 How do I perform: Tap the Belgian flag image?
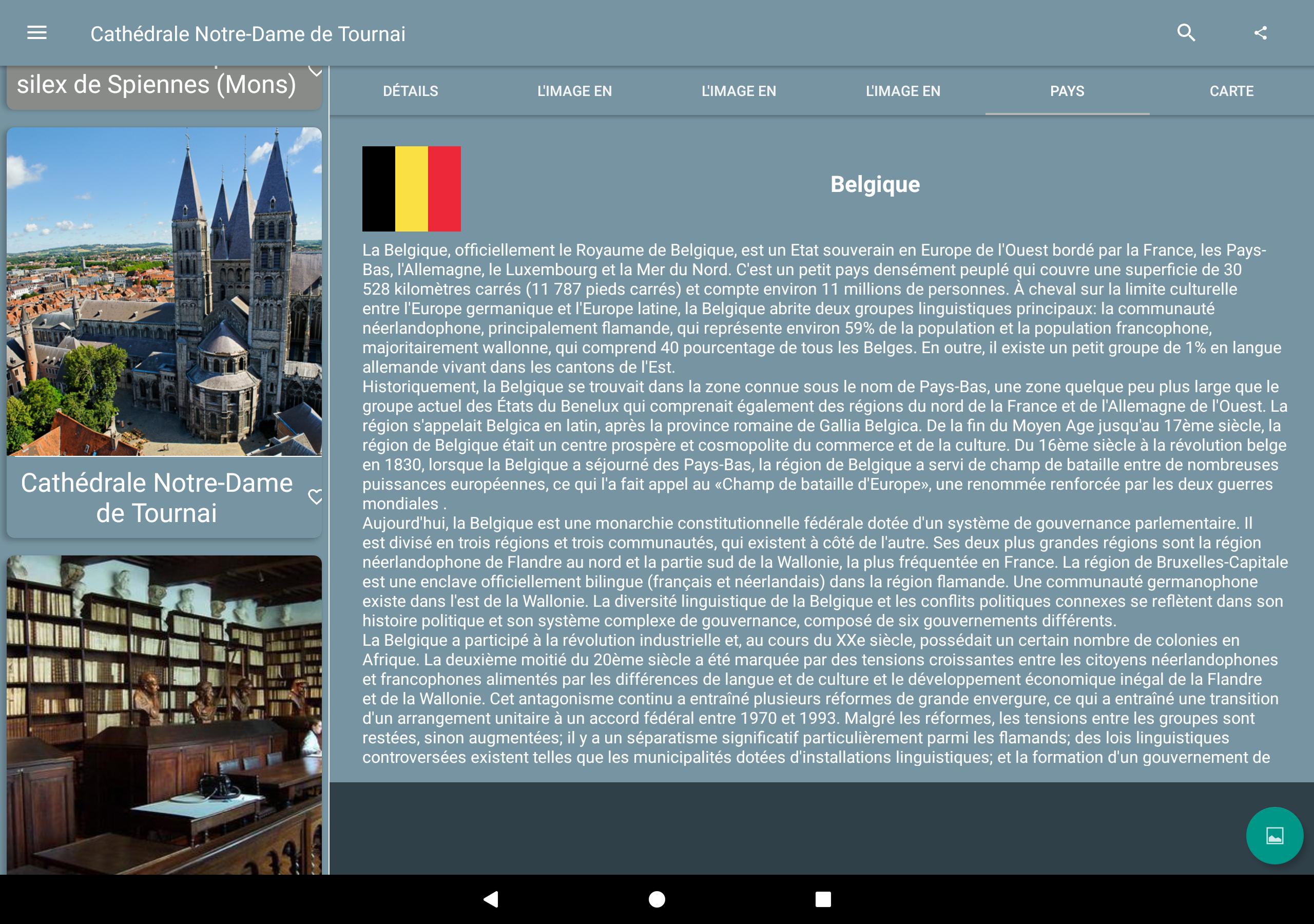coord(412,189)
